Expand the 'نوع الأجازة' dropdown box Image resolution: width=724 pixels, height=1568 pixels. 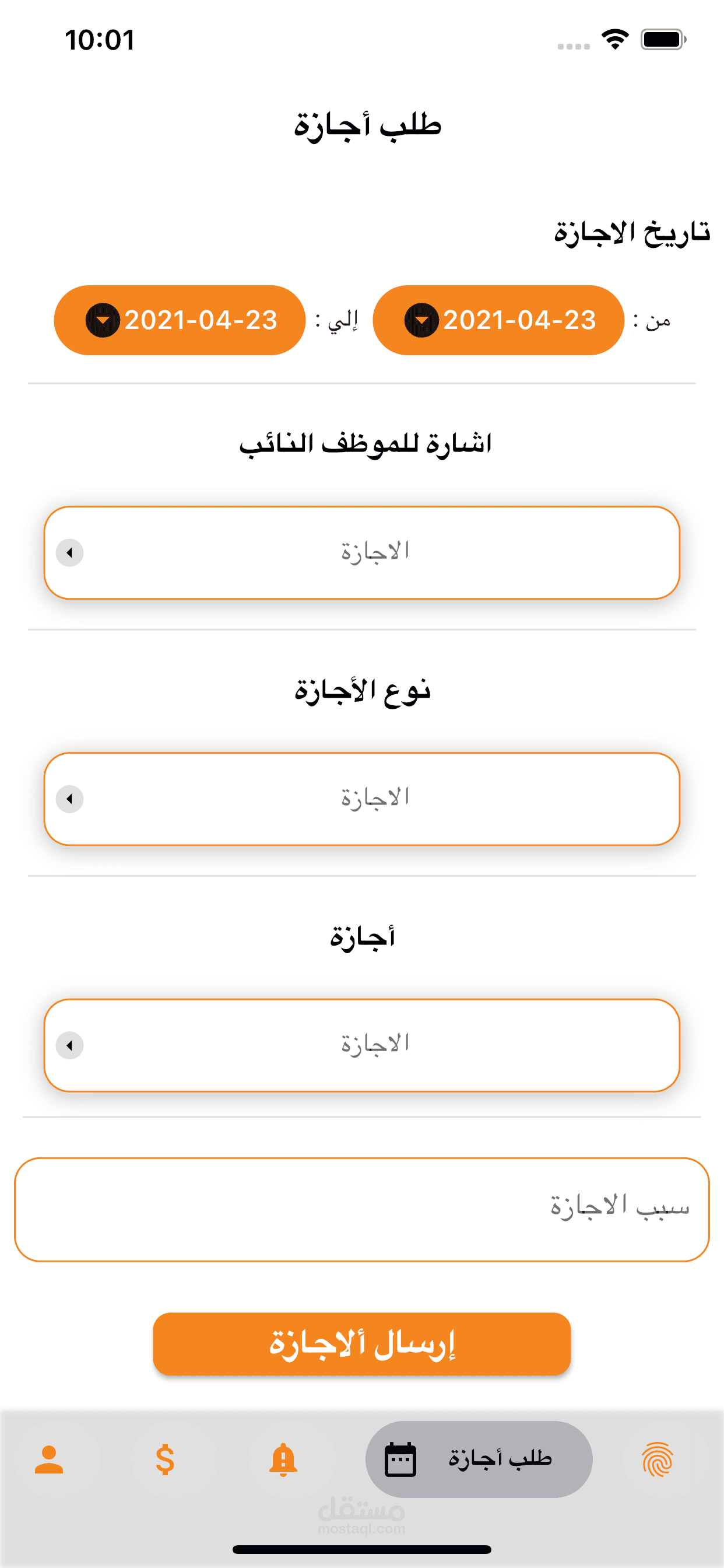[362, 799]
